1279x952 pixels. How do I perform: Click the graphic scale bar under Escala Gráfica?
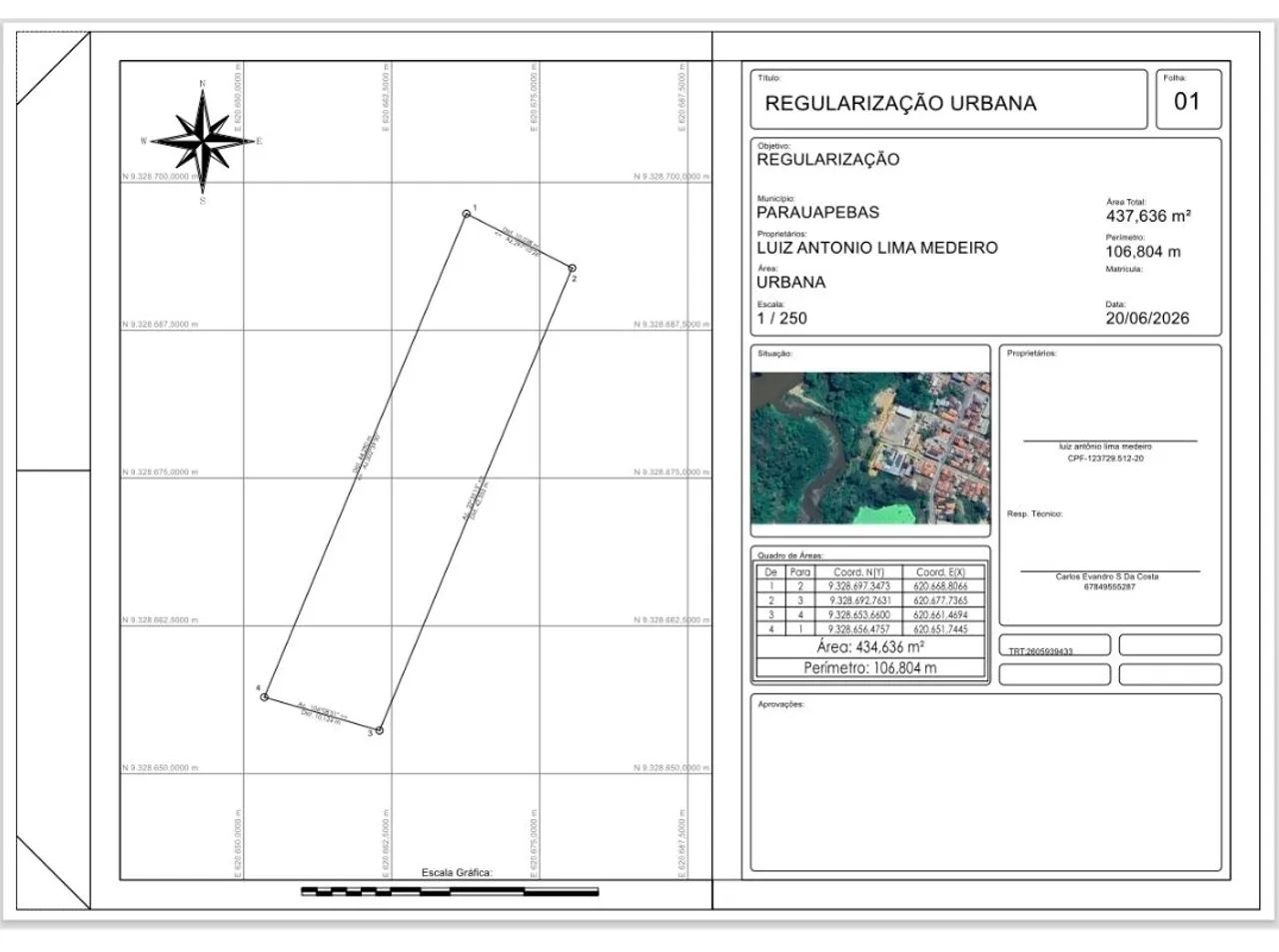(450, 890)
